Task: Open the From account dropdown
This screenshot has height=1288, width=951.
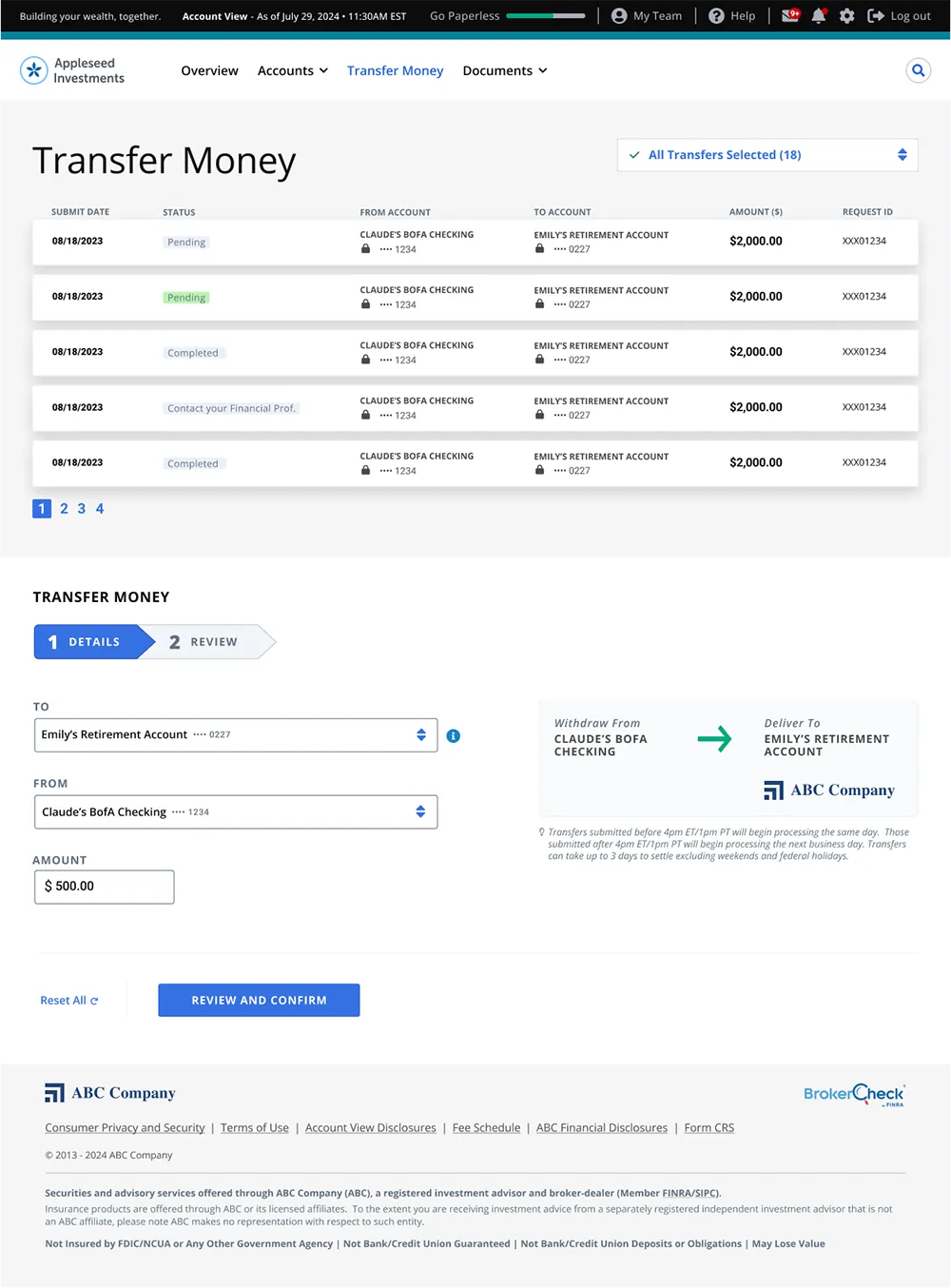Action: (x=236, y=812)
